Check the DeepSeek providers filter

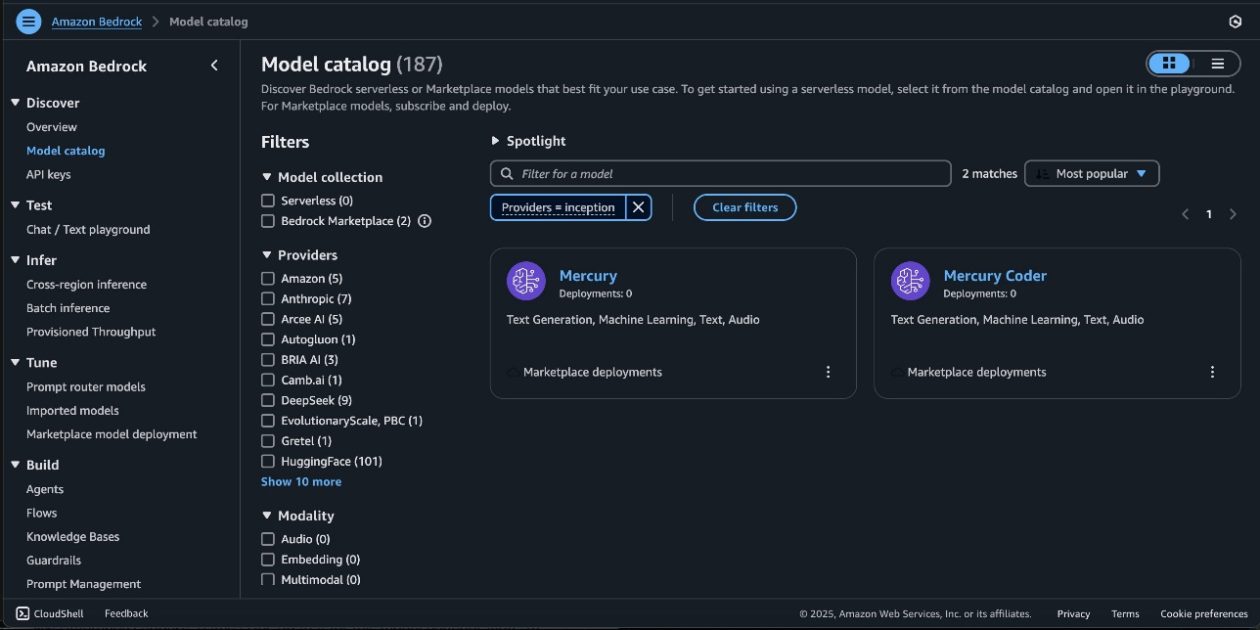[267, 400]
